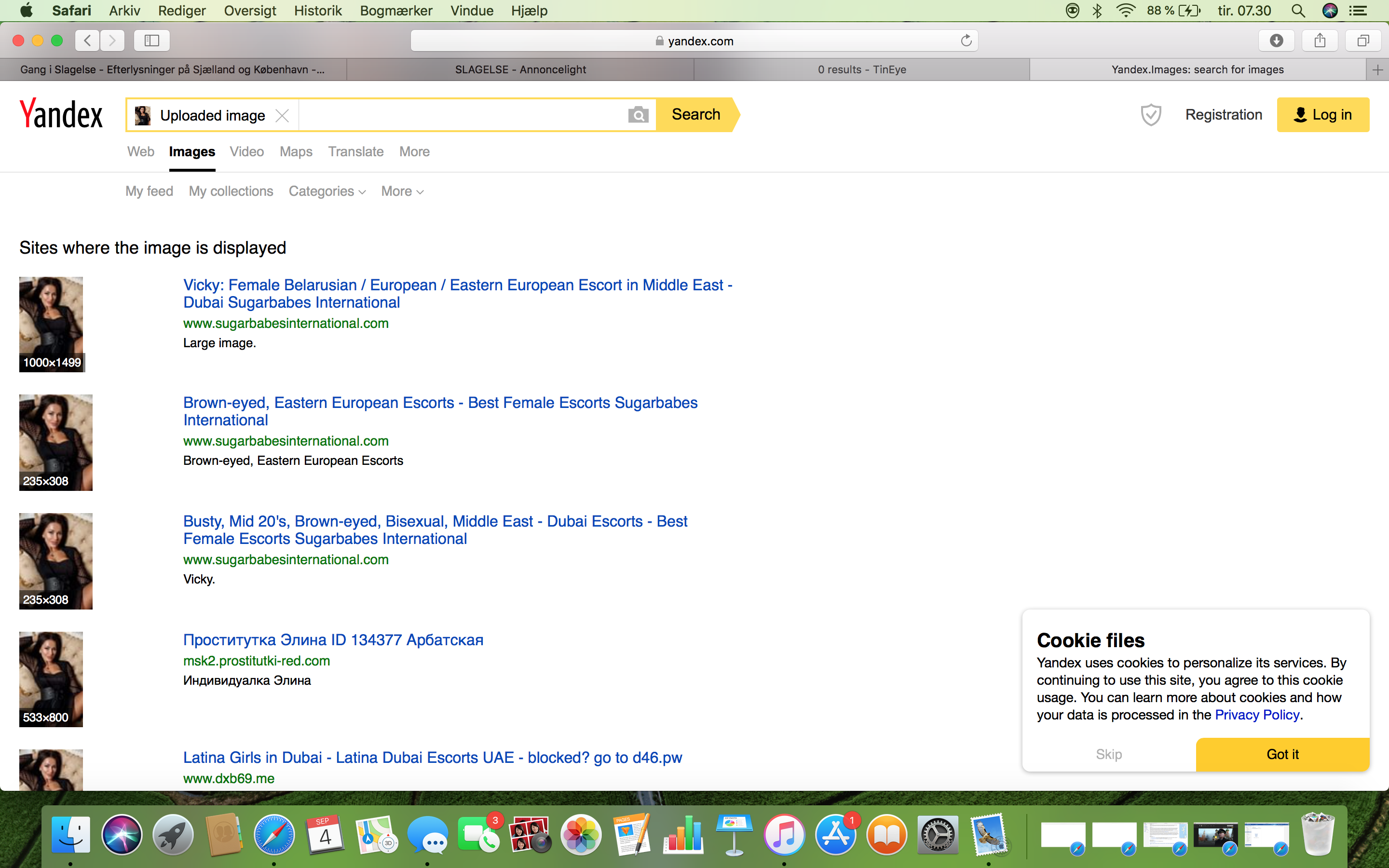
Task: Switch to the SLAGELSE - Annoncelight tab
Action: tap(520, 69)
